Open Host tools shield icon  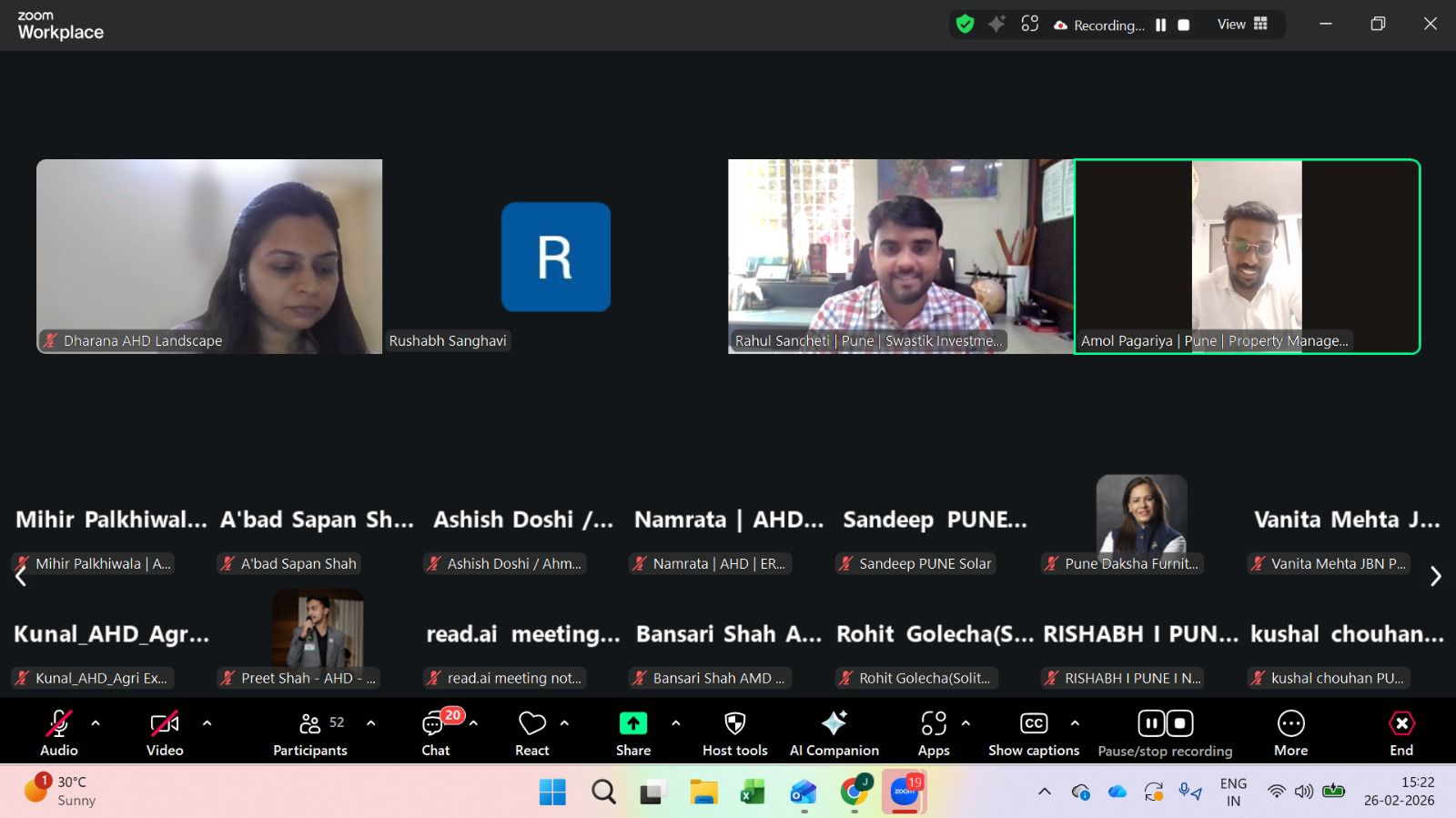point(734,732)
